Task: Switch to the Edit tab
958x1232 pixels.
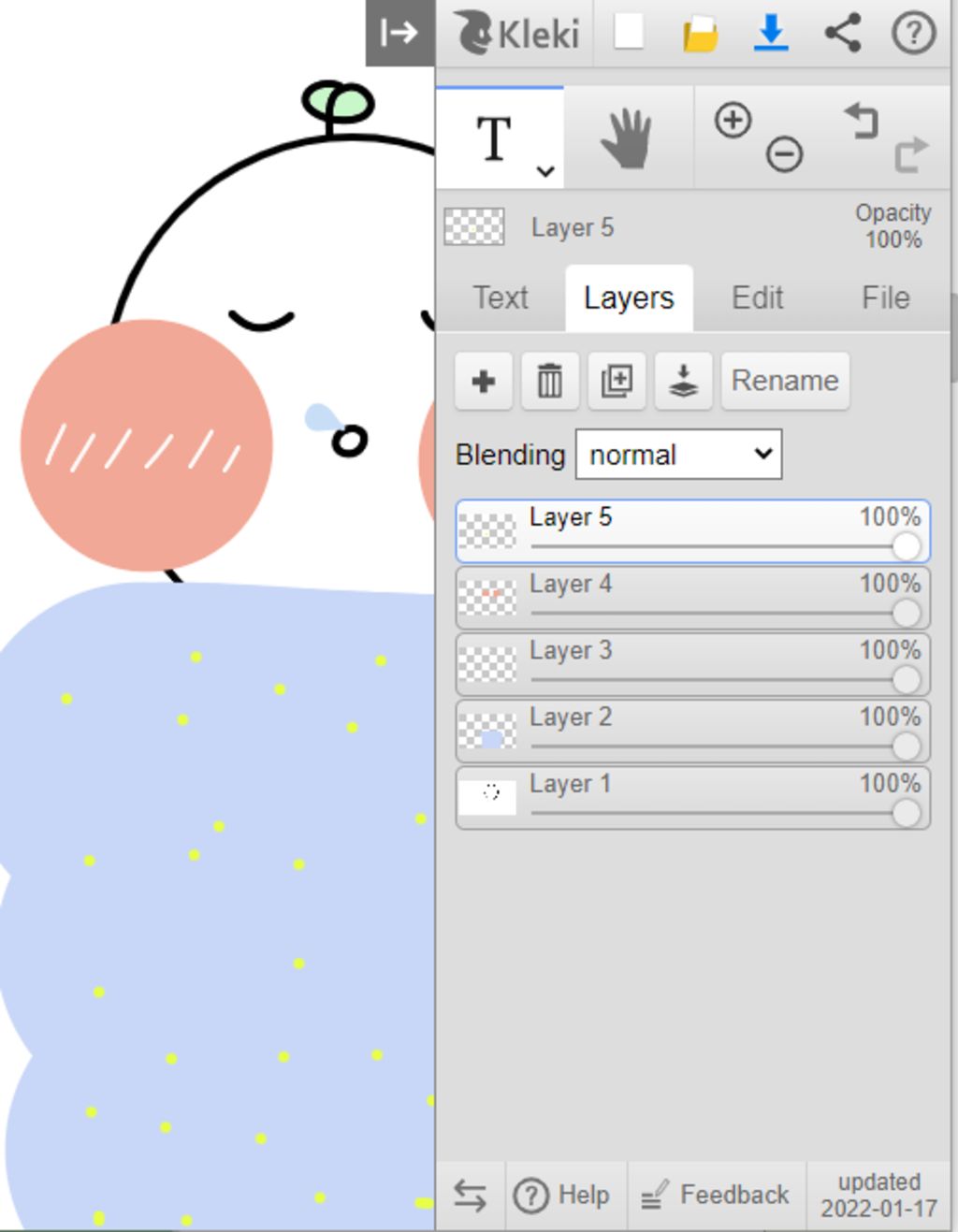Action: coord(757,297)
